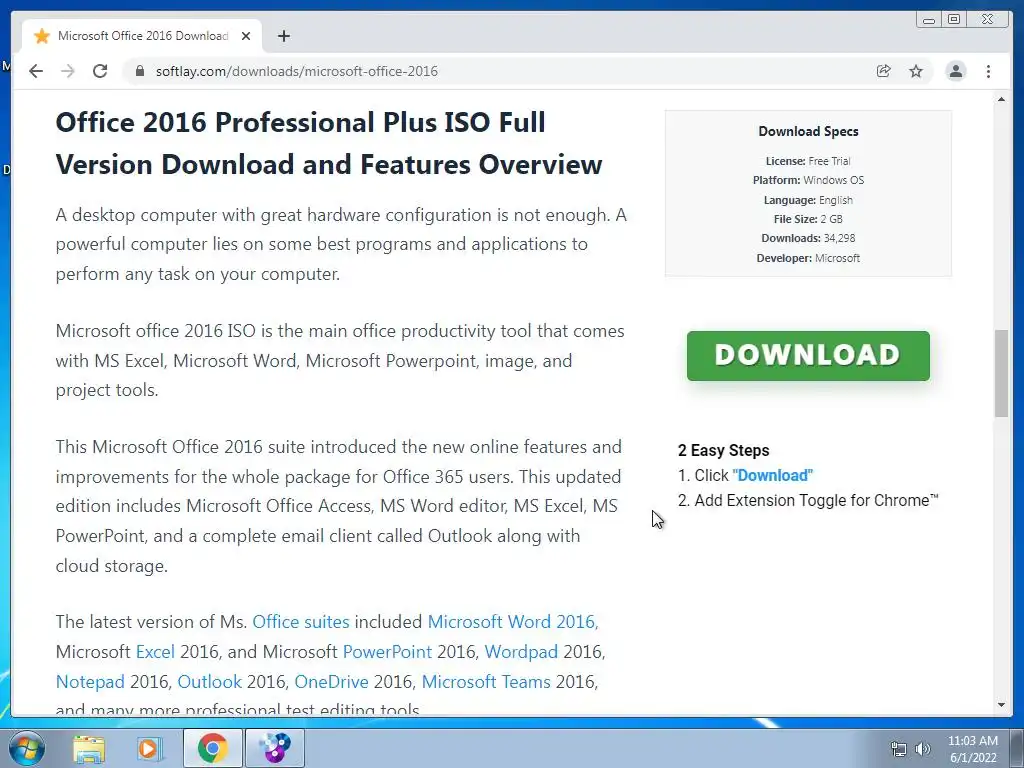
Task: Click the green DOWNLOAD button
Action: click(x=808, y=356)
